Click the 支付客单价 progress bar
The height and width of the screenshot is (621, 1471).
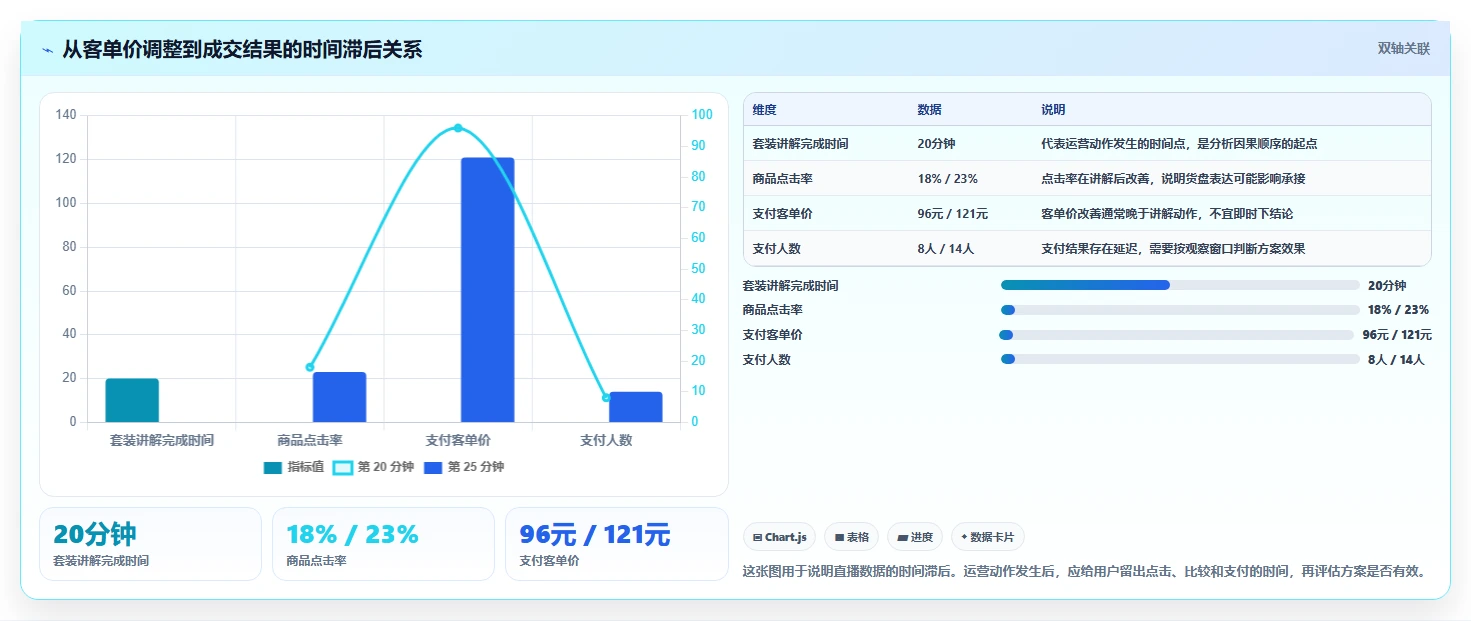coord(1176,335)
